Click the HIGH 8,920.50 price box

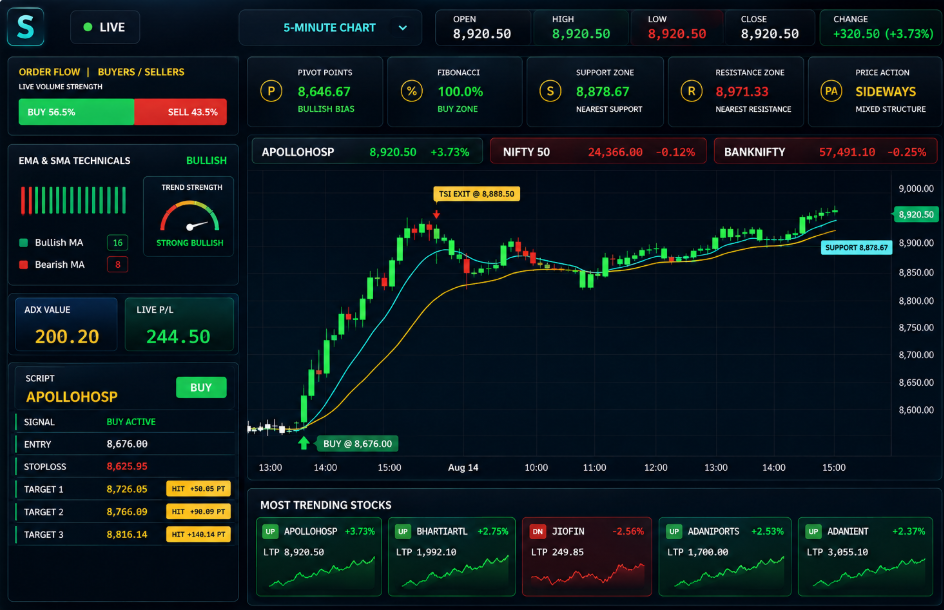[582, 28]
